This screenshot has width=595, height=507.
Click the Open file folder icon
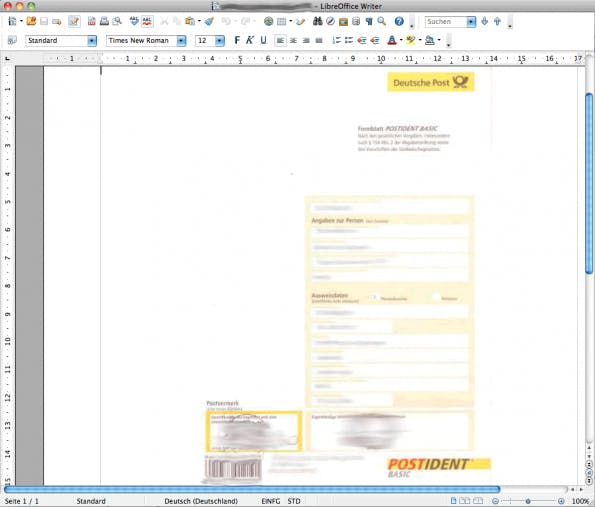tap(31, 21)
